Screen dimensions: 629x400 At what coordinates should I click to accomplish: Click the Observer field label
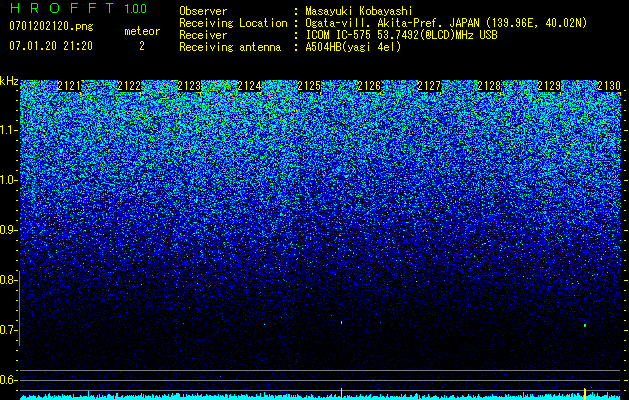point(203,11)
